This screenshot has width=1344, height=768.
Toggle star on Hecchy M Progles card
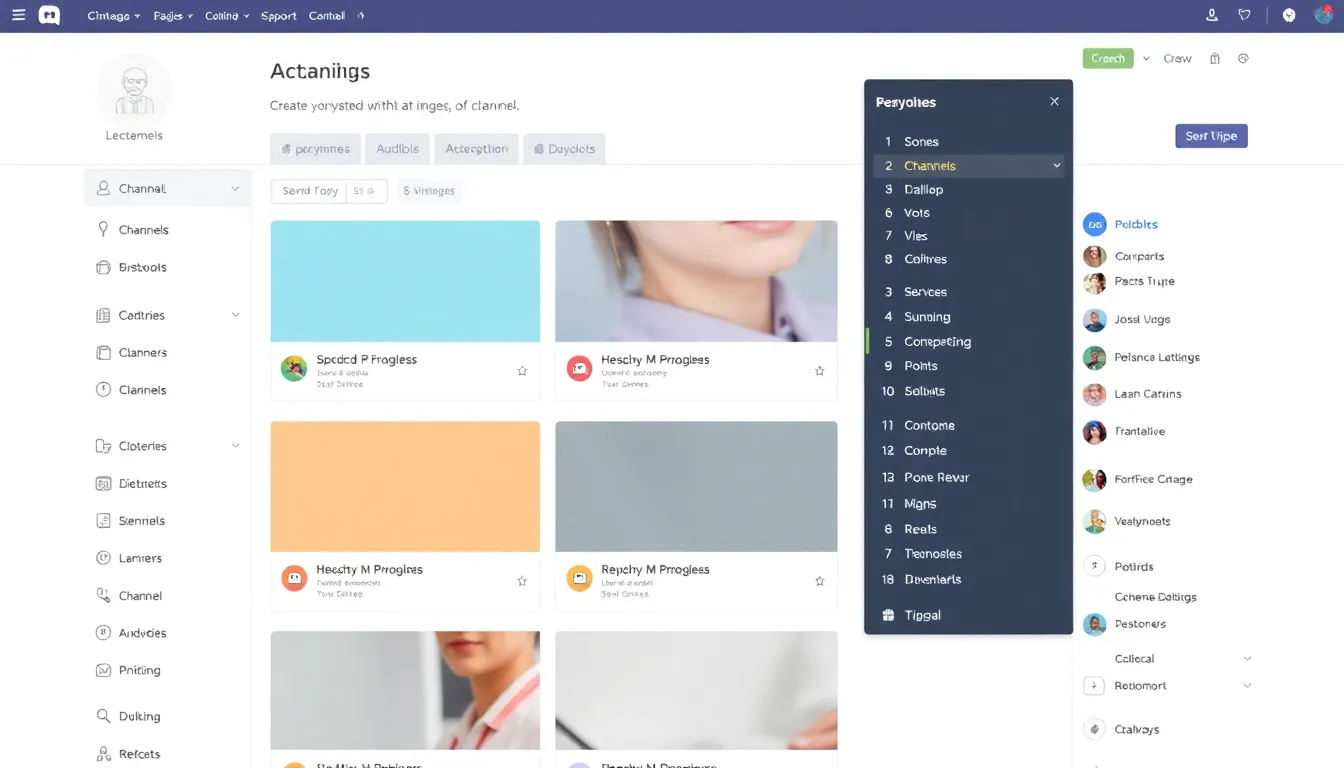pyautogui.click(x=522, y=581)
